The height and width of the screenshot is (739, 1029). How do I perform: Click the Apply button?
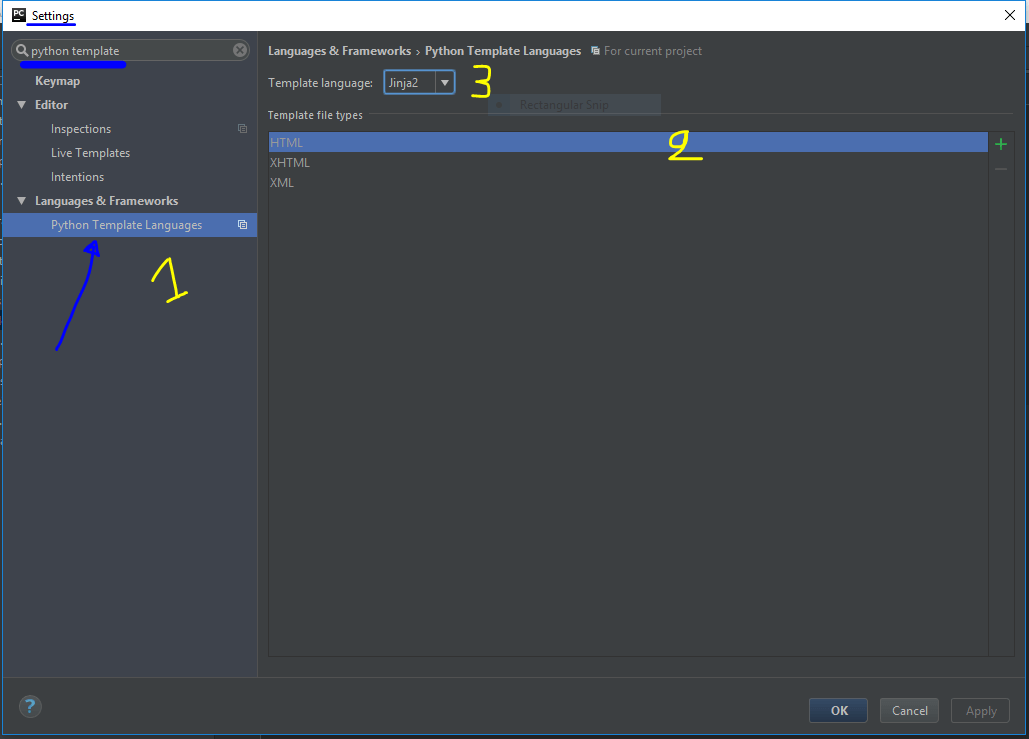pyautogui.click(x=980, y=711)
